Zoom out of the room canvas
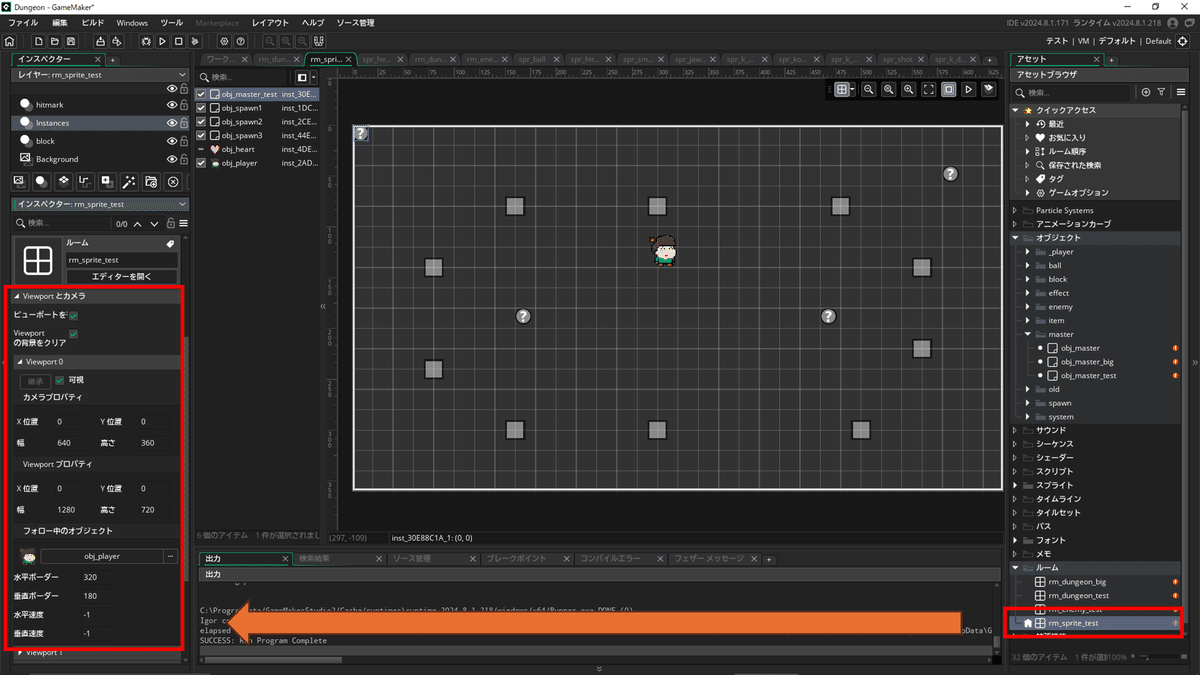1200x675 pixels. (x=868, y=89)
